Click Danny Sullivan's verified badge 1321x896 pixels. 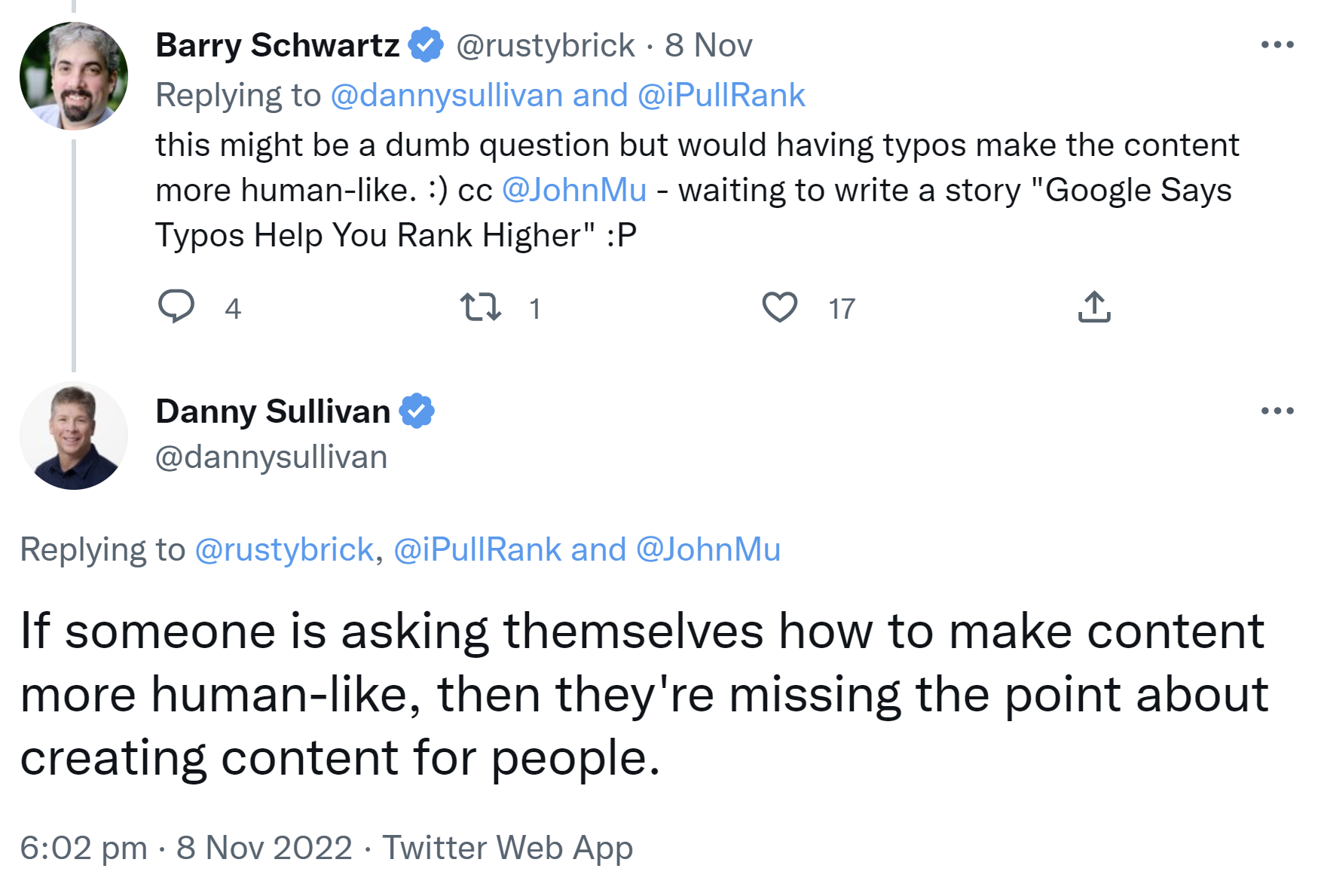417,411
